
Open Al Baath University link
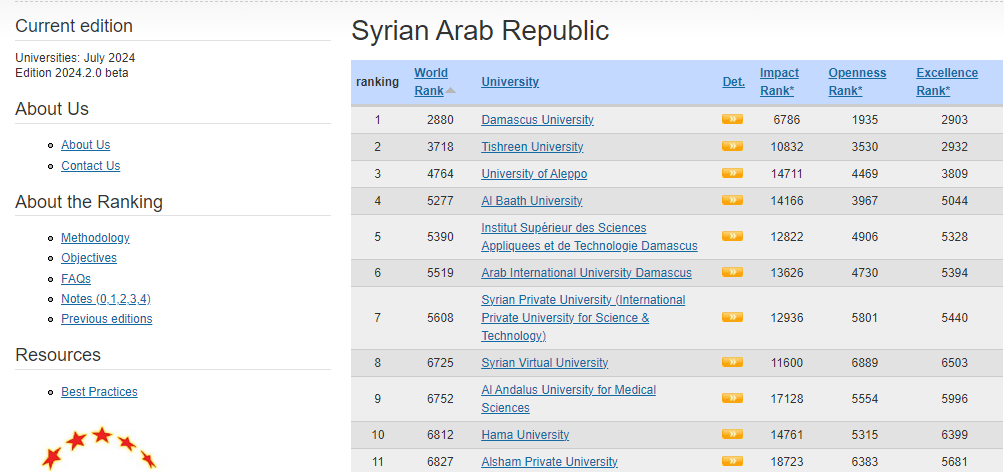(x=531, y=200)
